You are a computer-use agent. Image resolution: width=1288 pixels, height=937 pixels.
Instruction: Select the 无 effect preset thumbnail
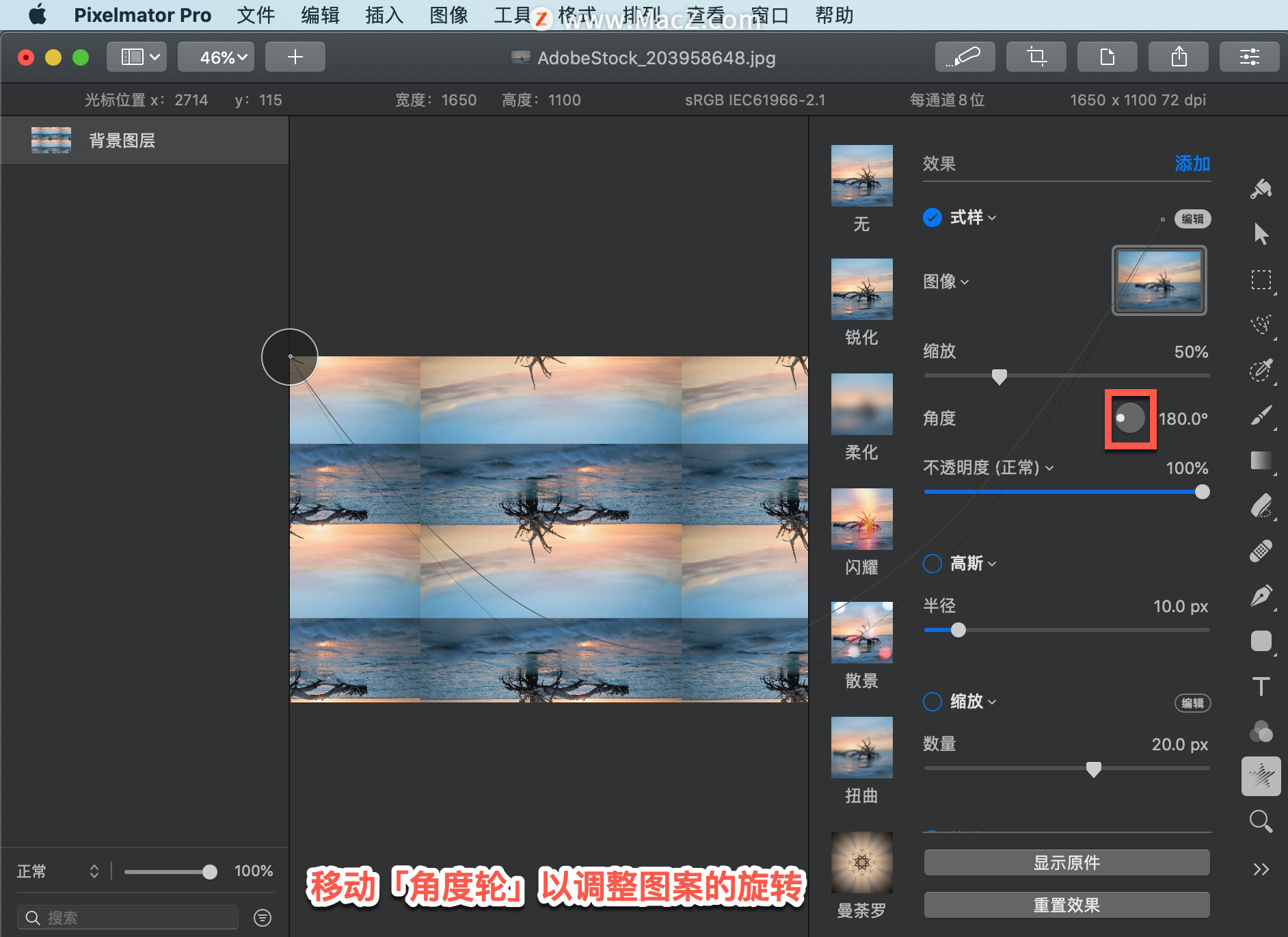click(x=861, y=175)
